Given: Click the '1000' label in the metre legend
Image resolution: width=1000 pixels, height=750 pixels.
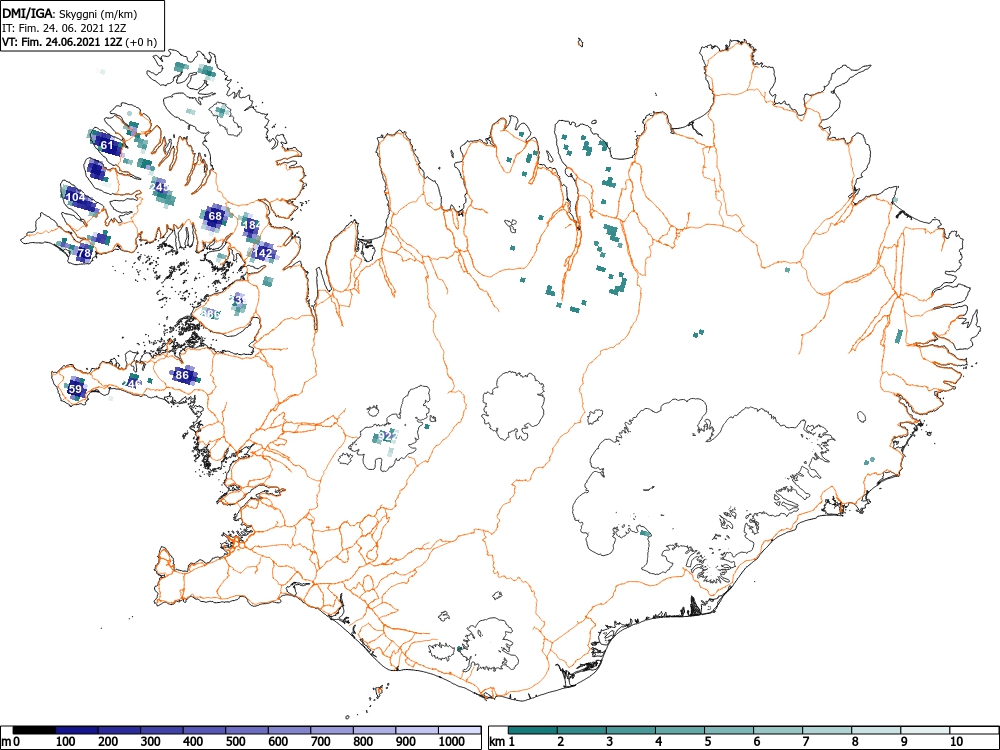Looking at the screenshot, I should (x=452, y=742).
